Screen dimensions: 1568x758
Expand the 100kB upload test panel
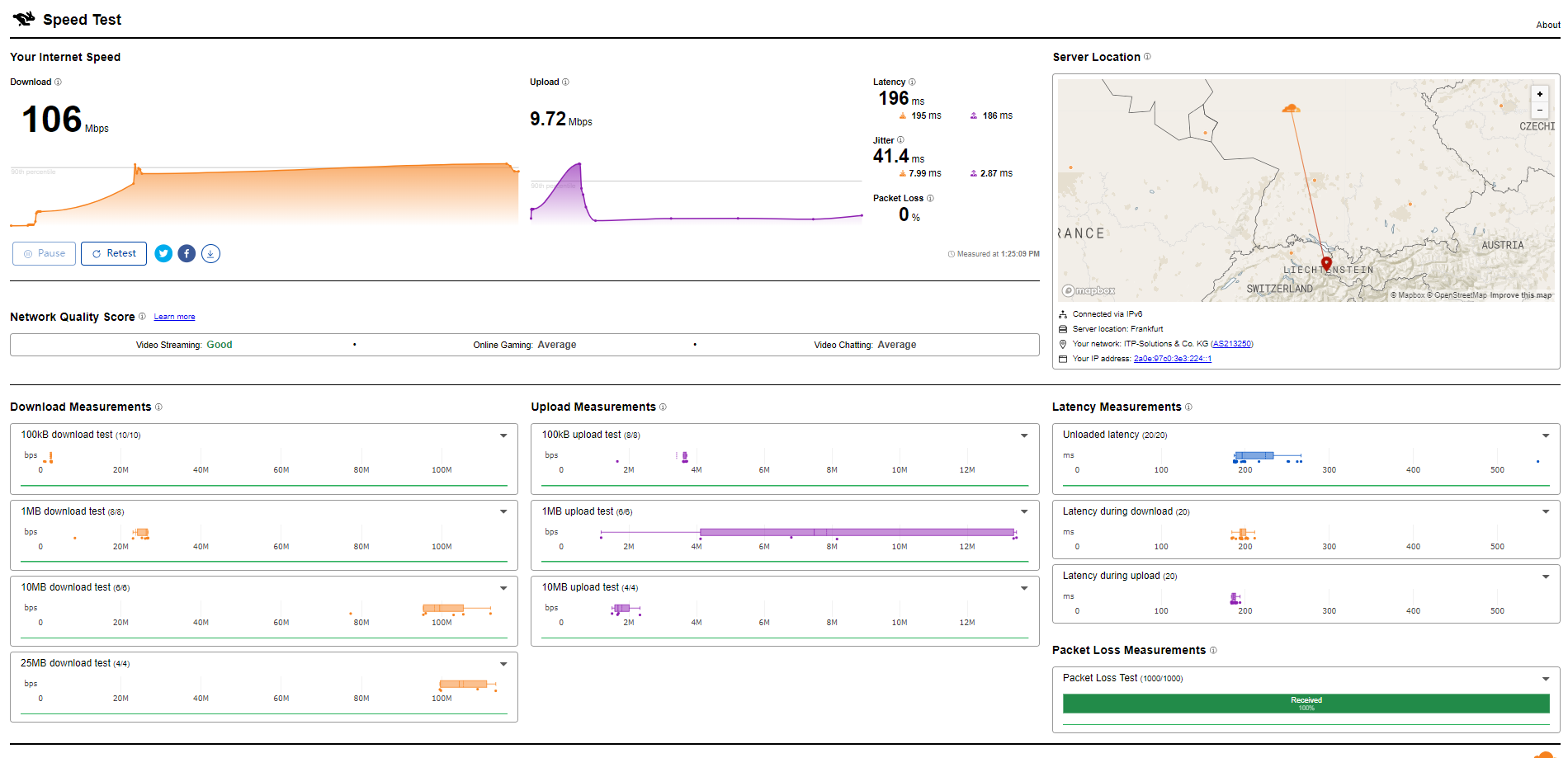pyautogui.click(x=1024, y=435)
